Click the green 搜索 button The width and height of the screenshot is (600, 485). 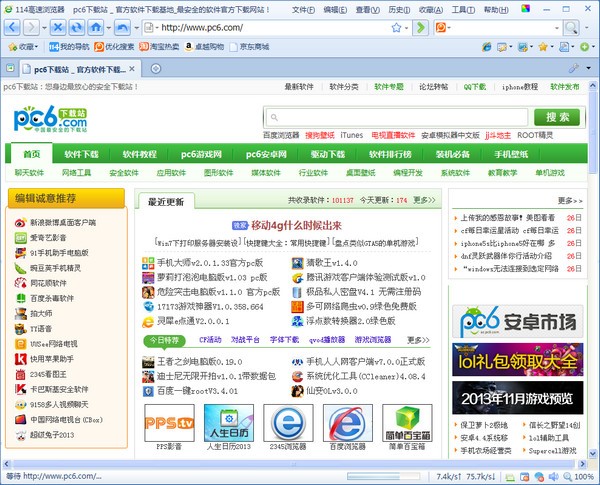(x=557, y=117)
